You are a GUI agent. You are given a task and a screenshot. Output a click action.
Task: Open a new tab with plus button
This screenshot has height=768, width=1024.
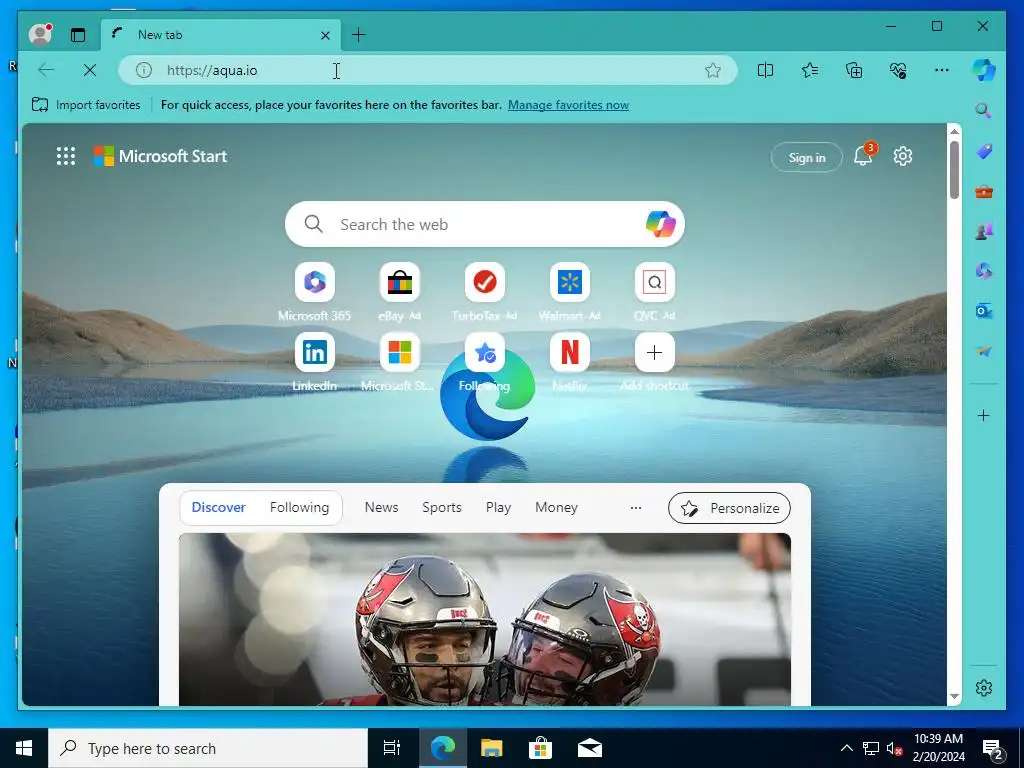point(359,35)
